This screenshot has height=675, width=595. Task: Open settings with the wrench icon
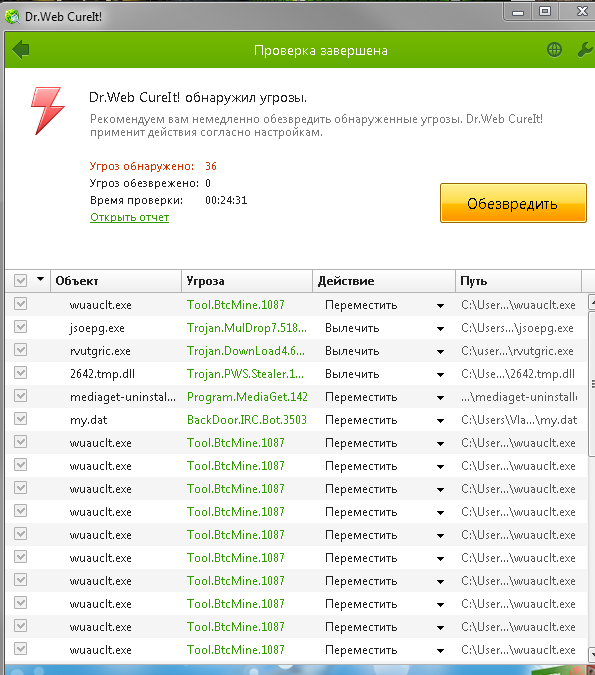tap(585, 50)
